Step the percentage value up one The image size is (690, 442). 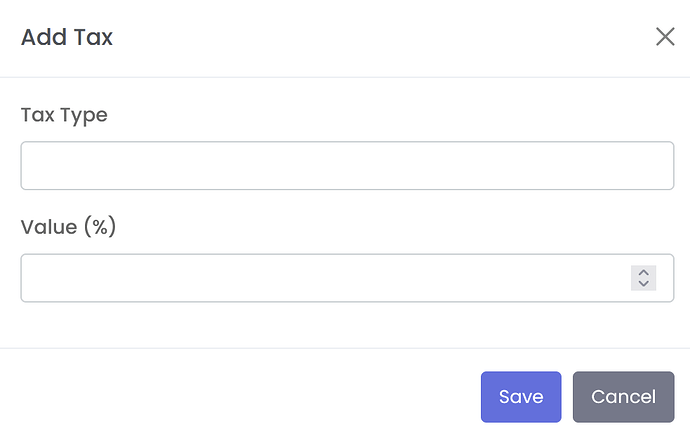tap(644, 272)
